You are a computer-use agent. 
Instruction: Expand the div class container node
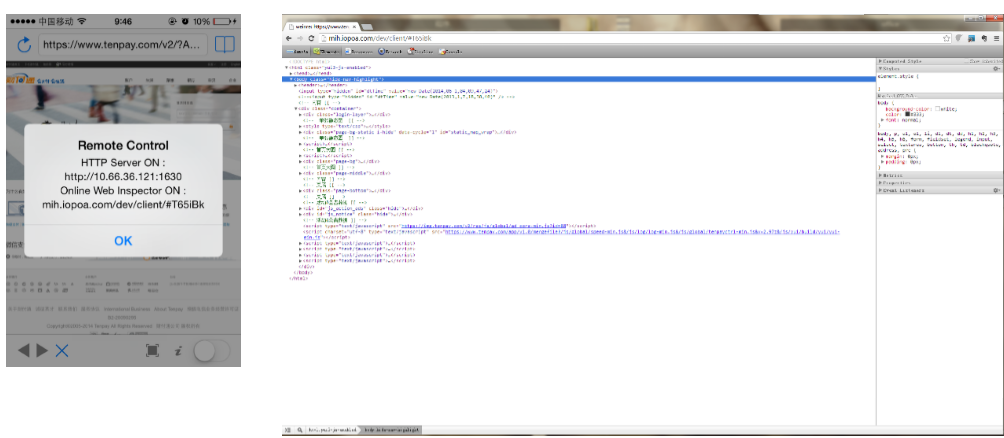[298, 107]
